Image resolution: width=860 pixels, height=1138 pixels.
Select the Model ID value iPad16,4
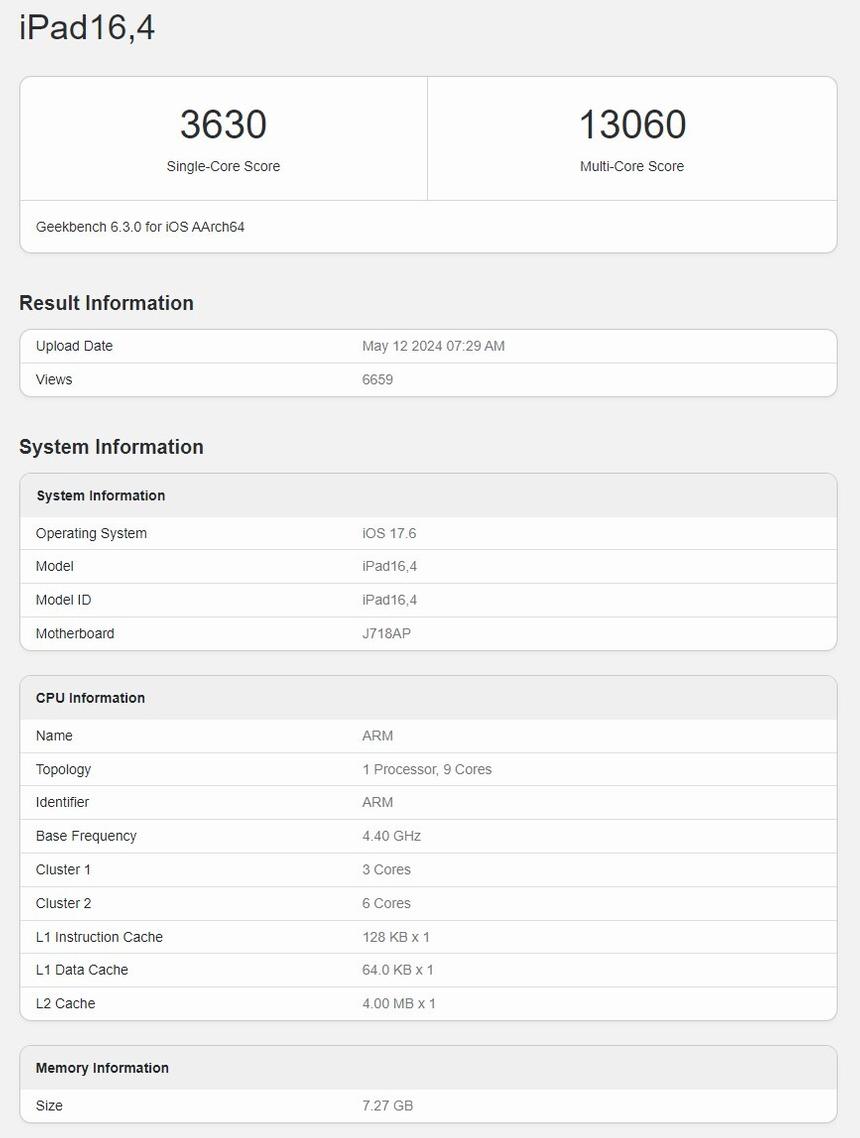390,600
